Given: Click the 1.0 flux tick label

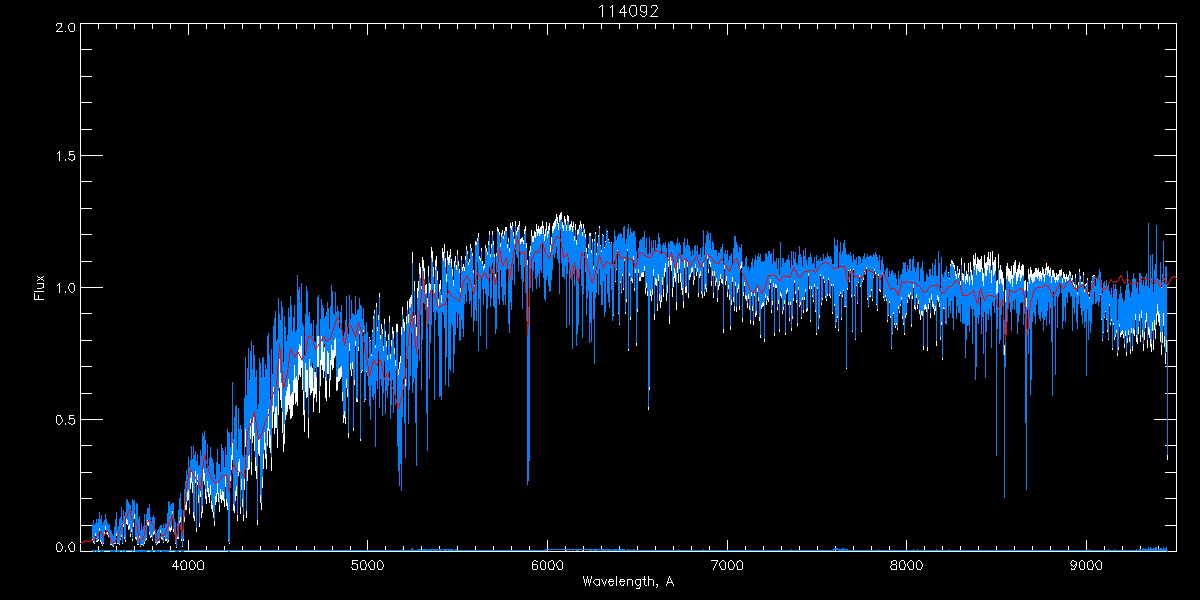Looking at the screenshot, I should point(65,288).
